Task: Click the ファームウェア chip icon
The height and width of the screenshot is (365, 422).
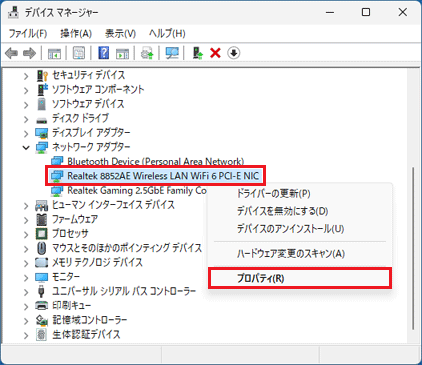Action: point(41,219)
